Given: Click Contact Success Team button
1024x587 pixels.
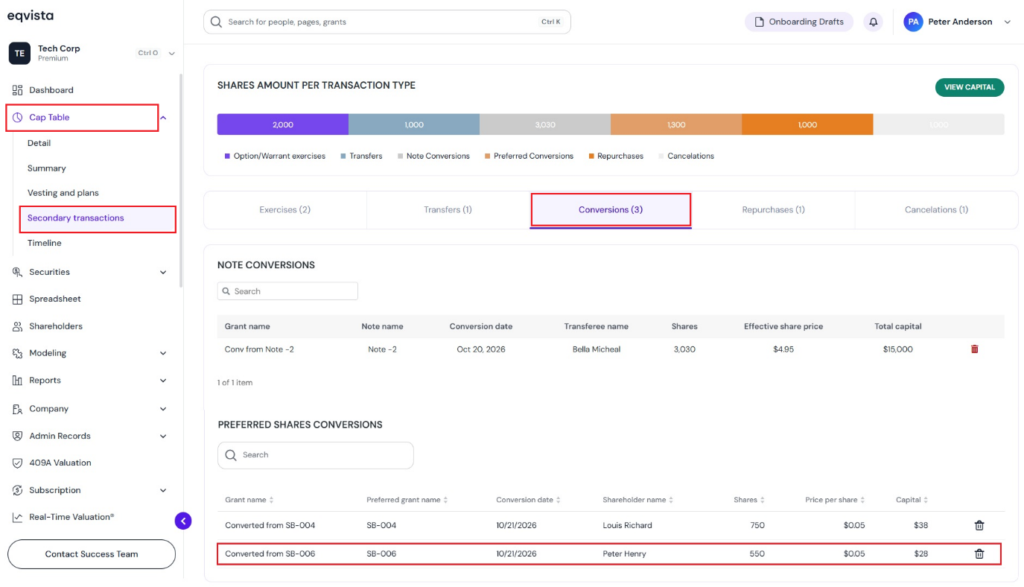Looking at the screenshot, I should [91, 554].
